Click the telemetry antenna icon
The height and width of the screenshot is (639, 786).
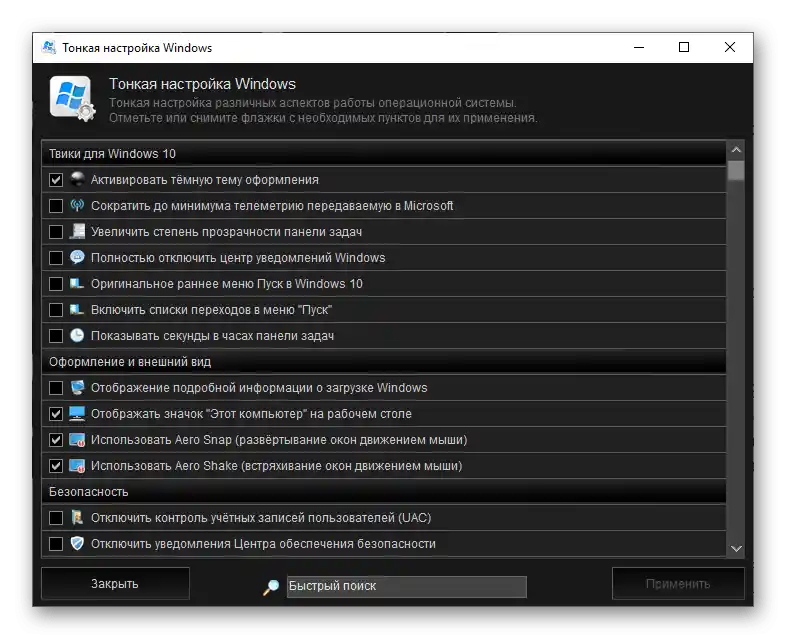77,205
